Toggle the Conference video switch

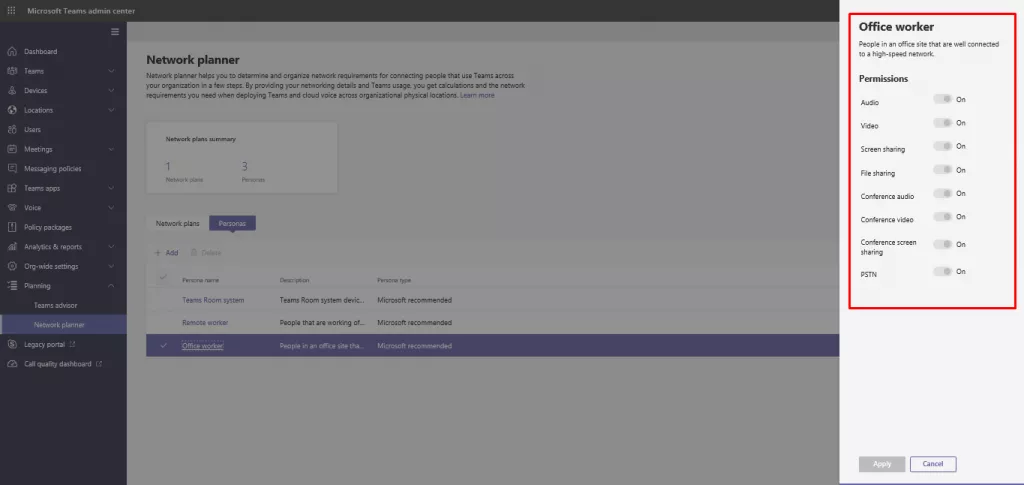[x=942, y=217]
